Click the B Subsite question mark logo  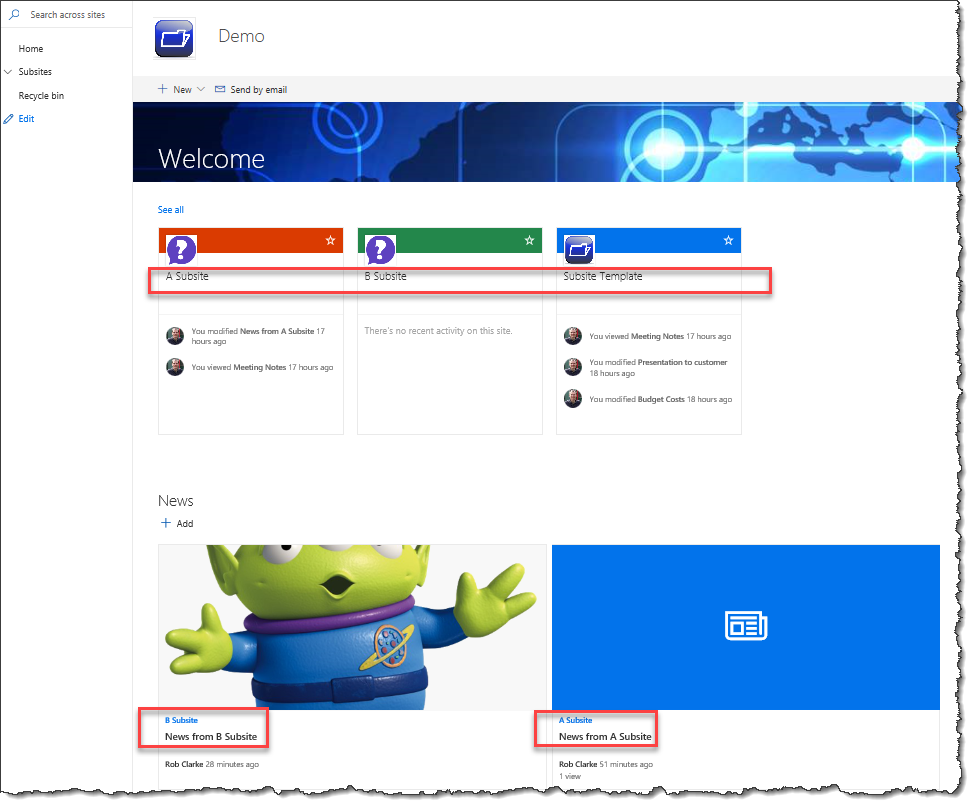tap(380, 250)
